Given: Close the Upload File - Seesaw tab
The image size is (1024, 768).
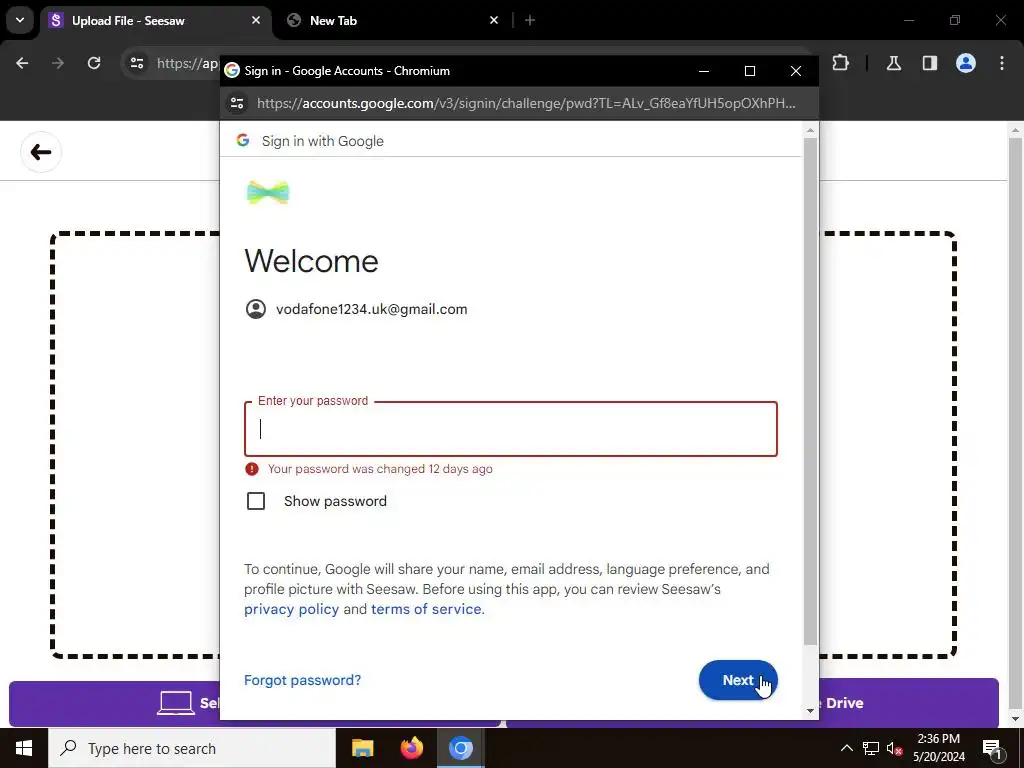Looking at the screenshot, I should click(256, 20).
